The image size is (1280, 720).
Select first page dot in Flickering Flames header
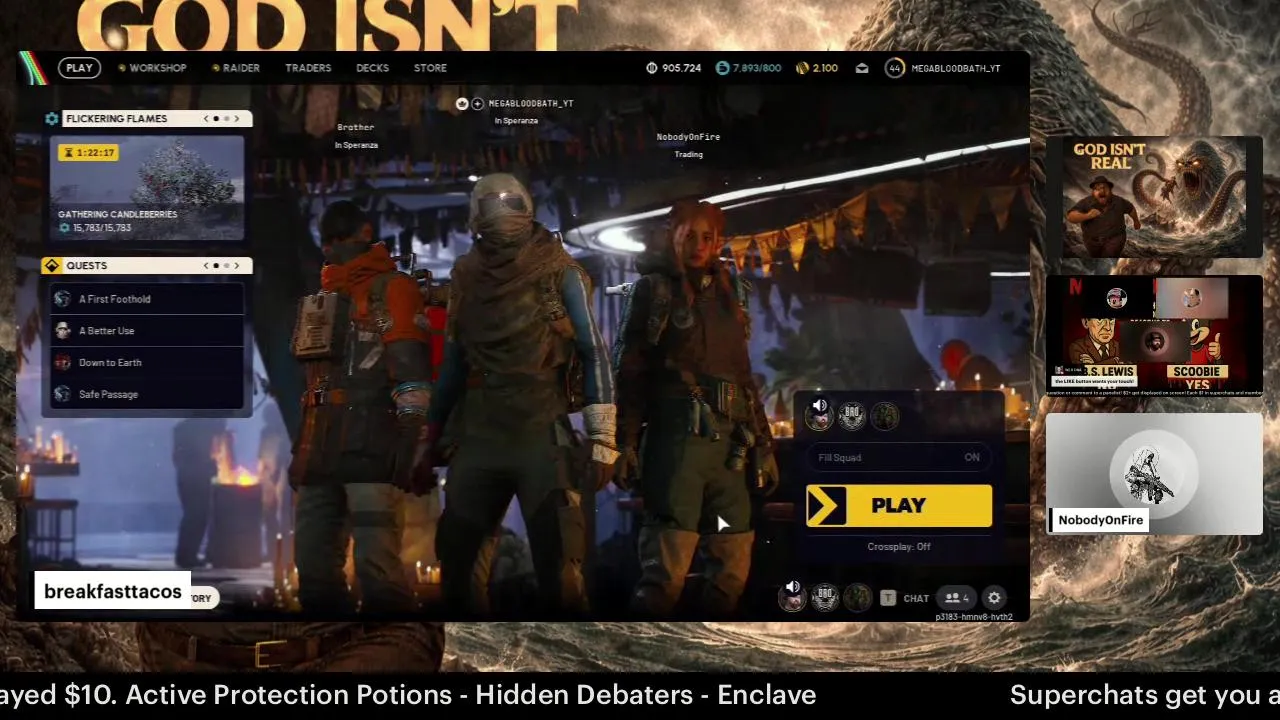click(216, 119)
